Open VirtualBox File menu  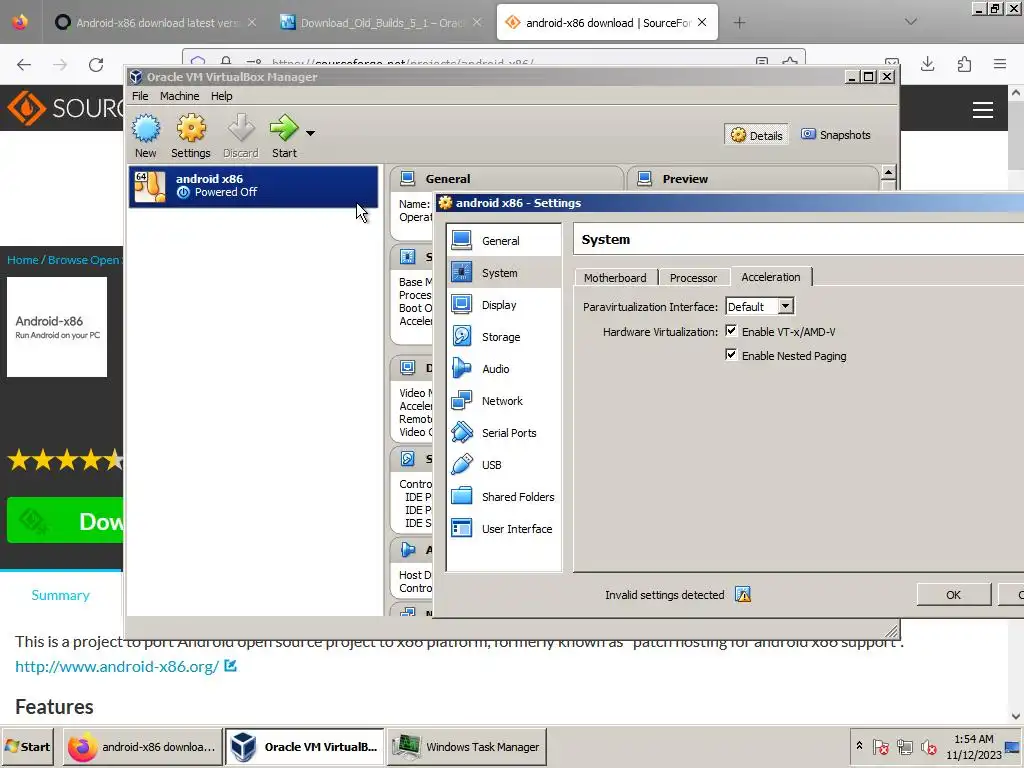click(x=140, y=96)
